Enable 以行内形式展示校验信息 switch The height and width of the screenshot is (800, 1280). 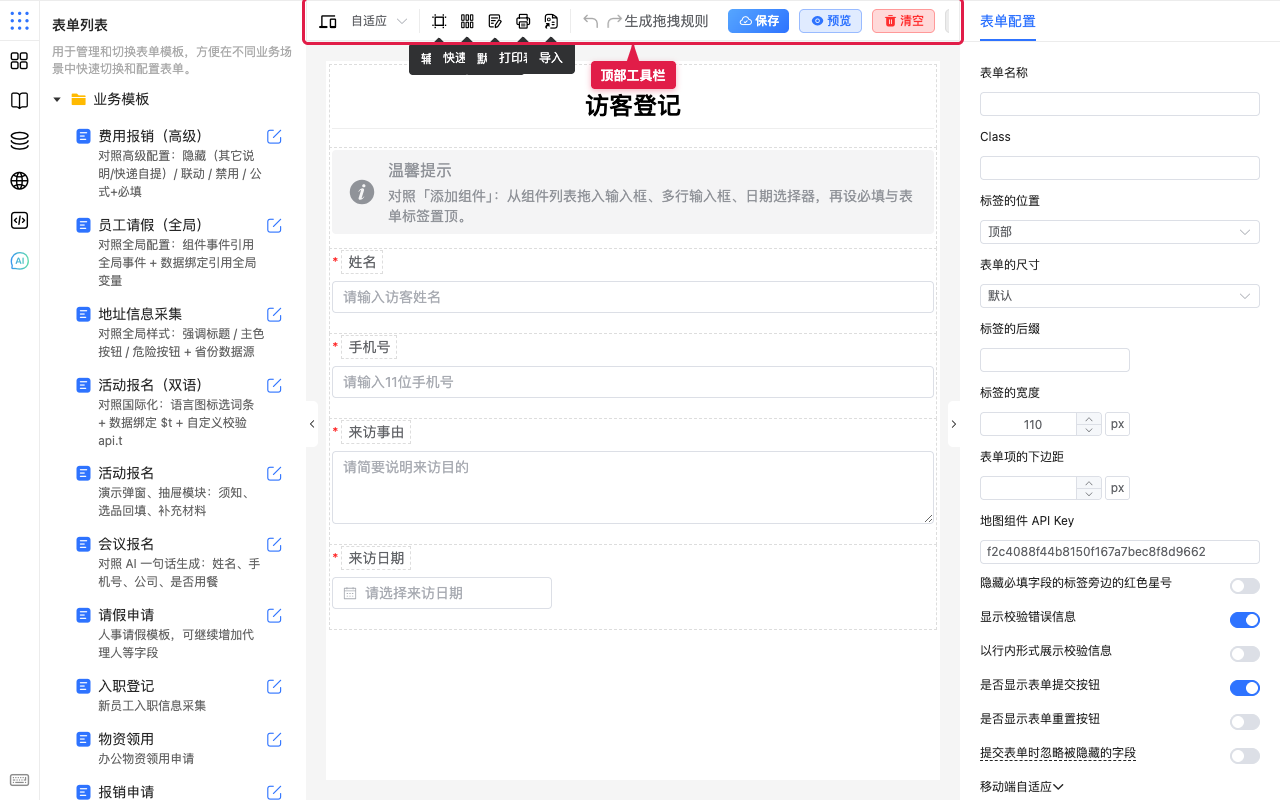click(x=1244, y=654)
